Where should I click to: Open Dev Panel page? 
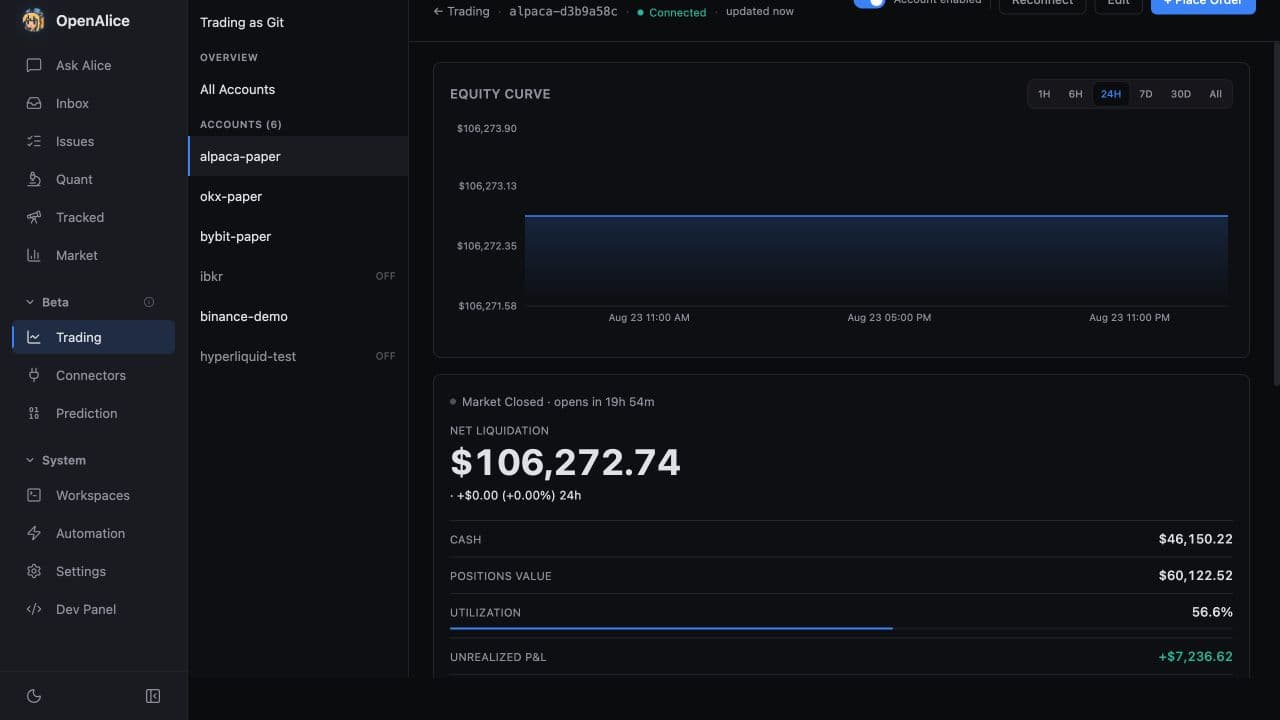point(94,609)
